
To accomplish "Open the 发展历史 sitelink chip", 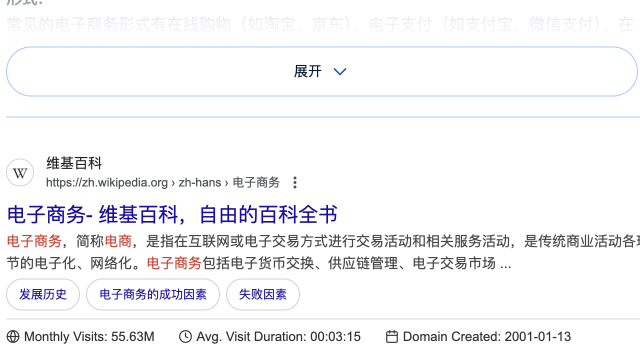I will (43, 294).
